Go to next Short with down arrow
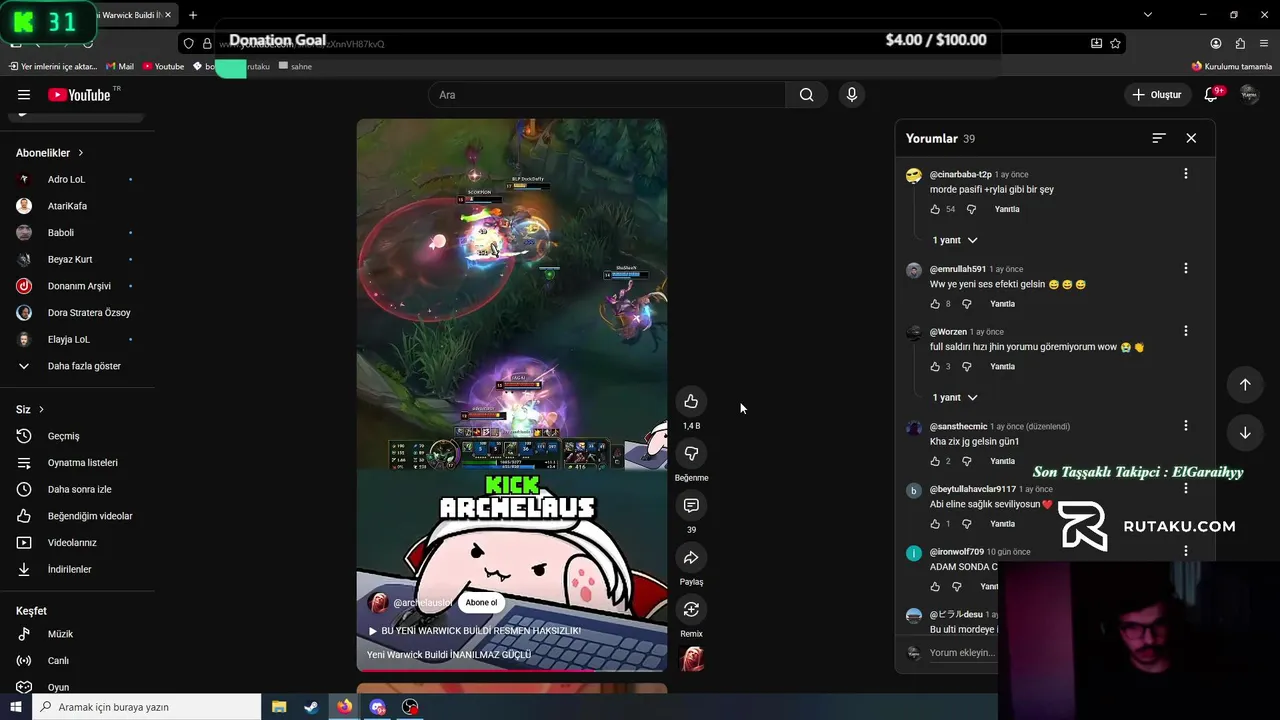The width and height of the screenshot is (1280, 720). 1245,433
